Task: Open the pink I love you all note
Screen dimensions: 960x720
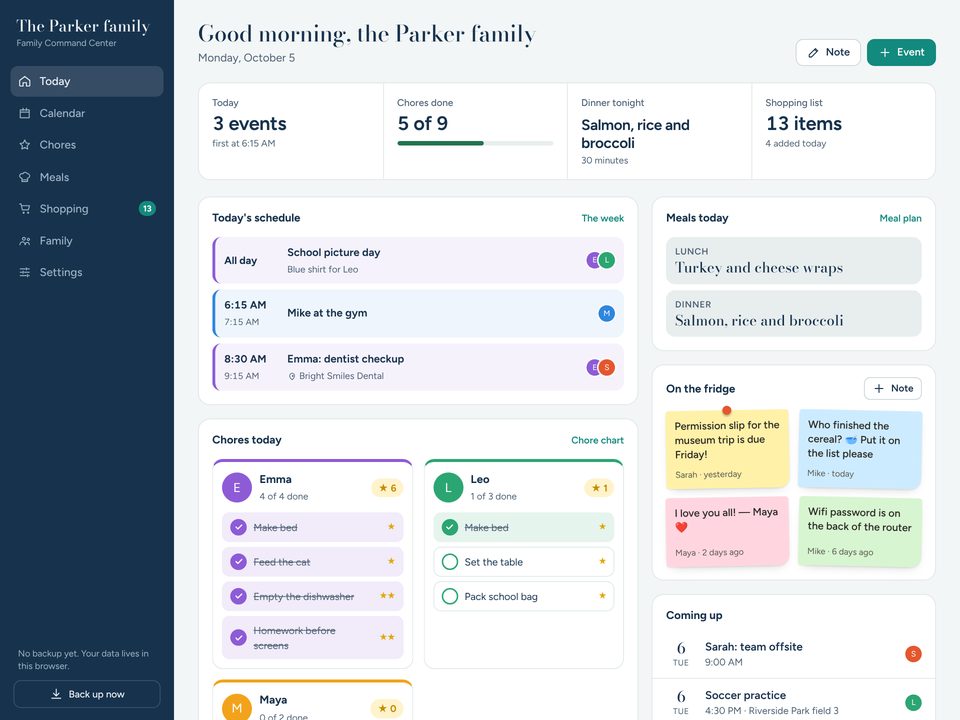Action: point(727,533)
